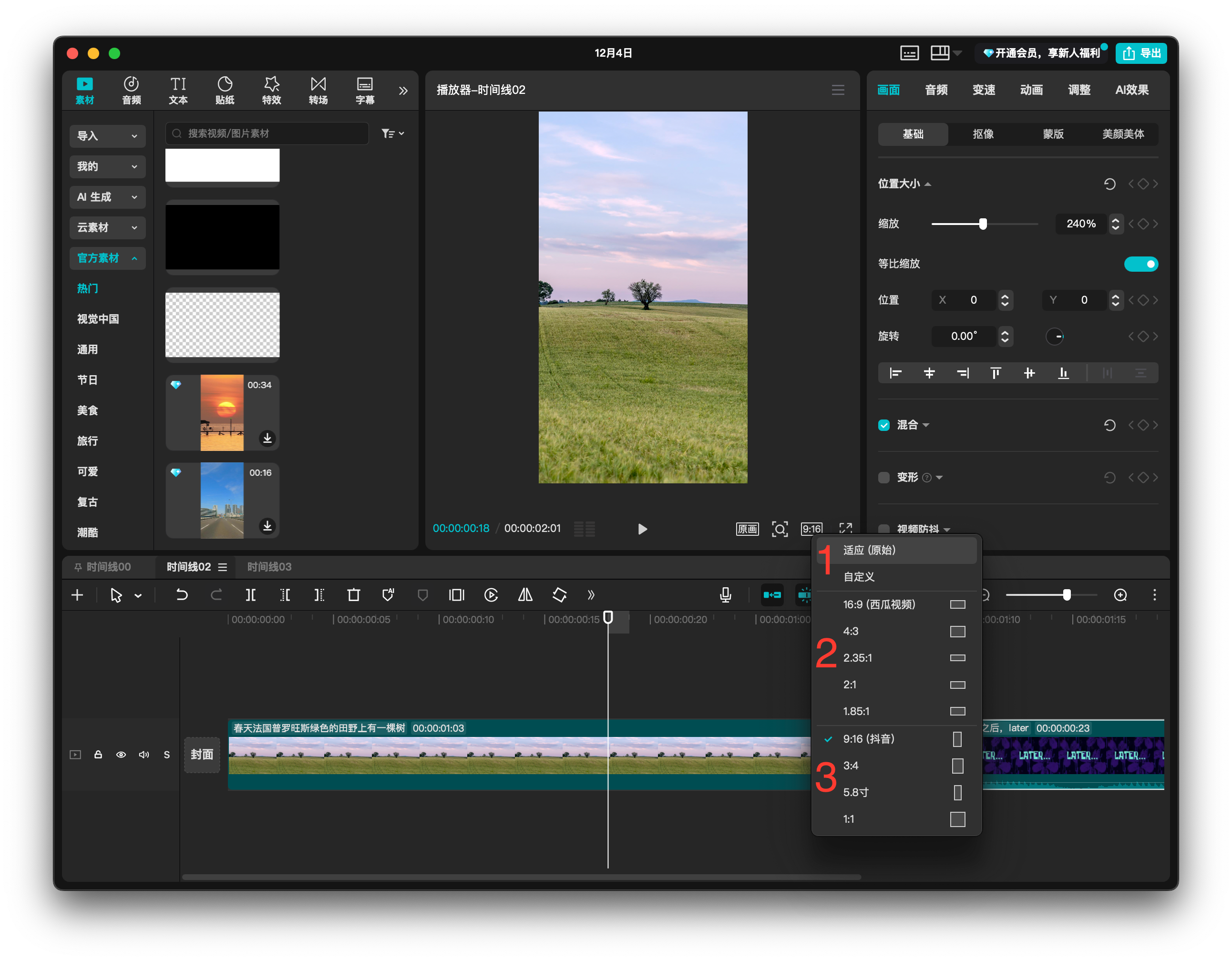Lock the main video track
1232x961 pixels.
[x=98, y=755]
